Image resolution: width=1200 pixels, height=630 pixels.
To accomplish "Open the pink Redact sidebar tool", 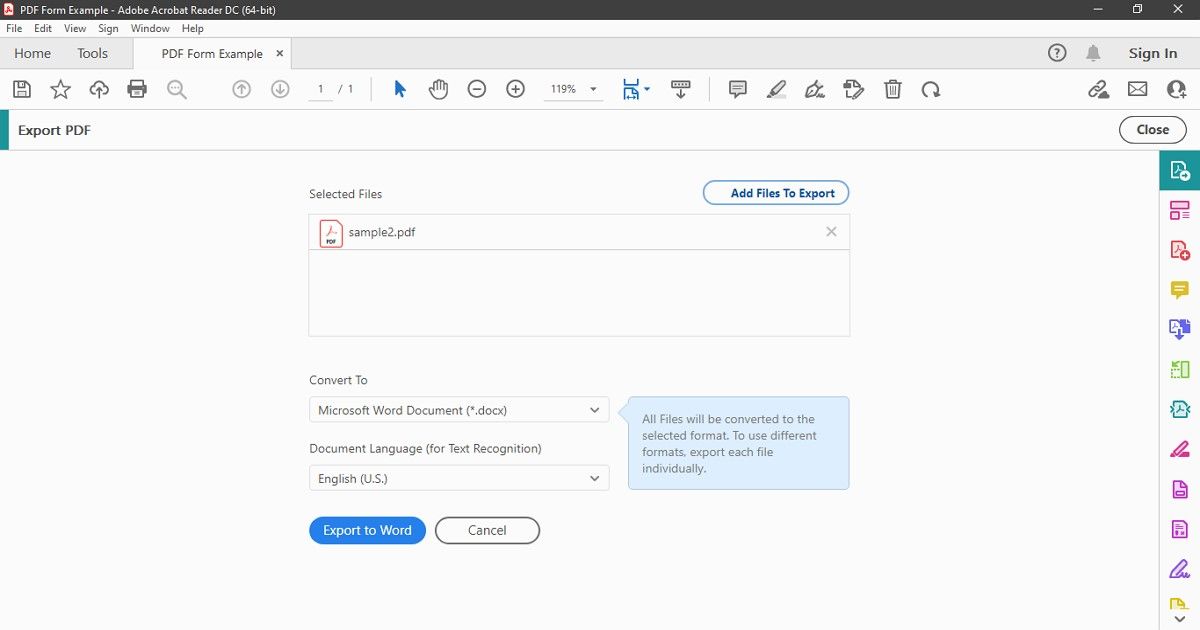I will [x=1180, y=449].
